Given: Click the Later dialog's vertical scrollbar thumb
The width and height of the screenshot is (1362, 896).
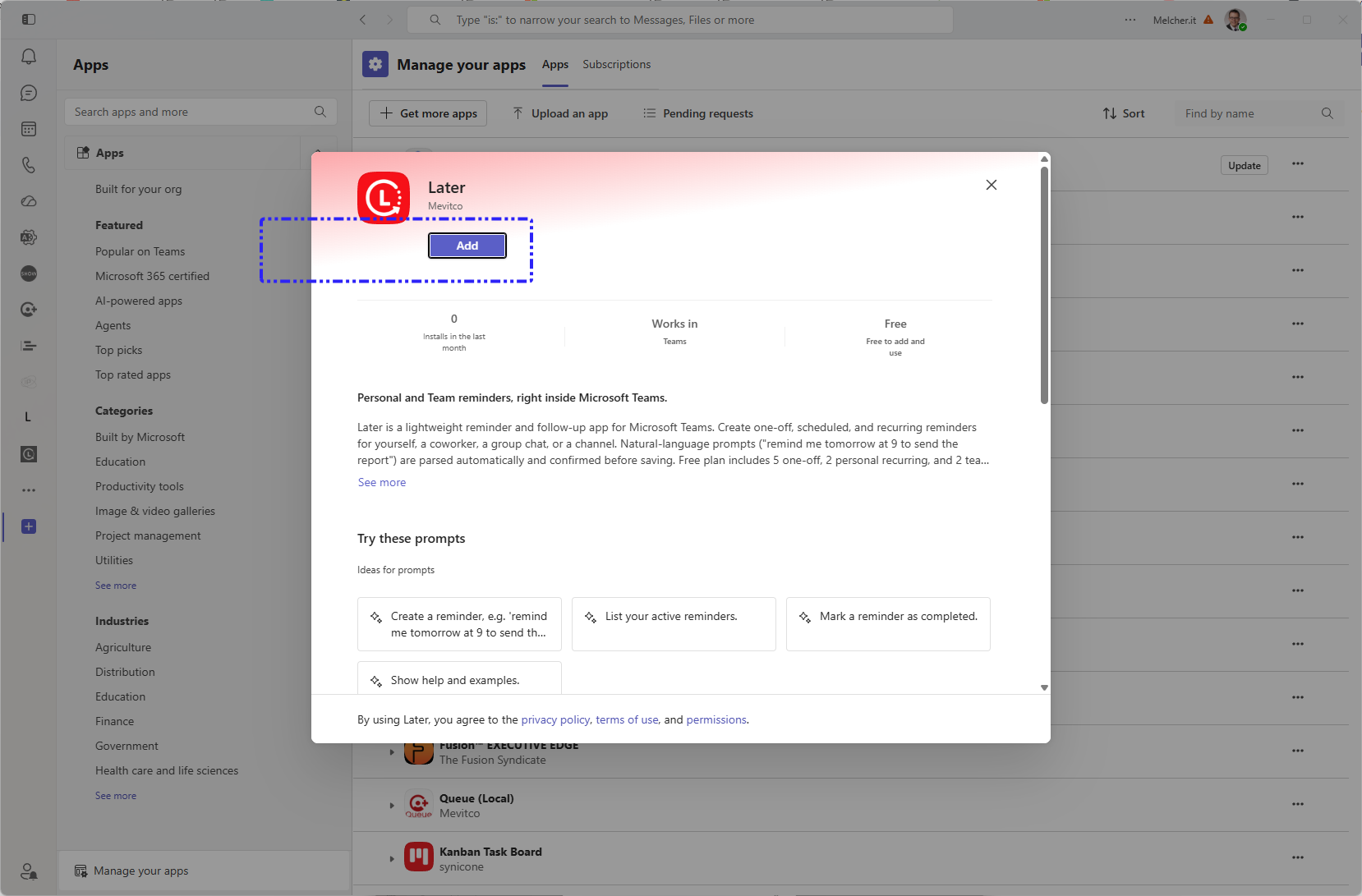Looking at the screenshot, I should tap(1044, 285).
